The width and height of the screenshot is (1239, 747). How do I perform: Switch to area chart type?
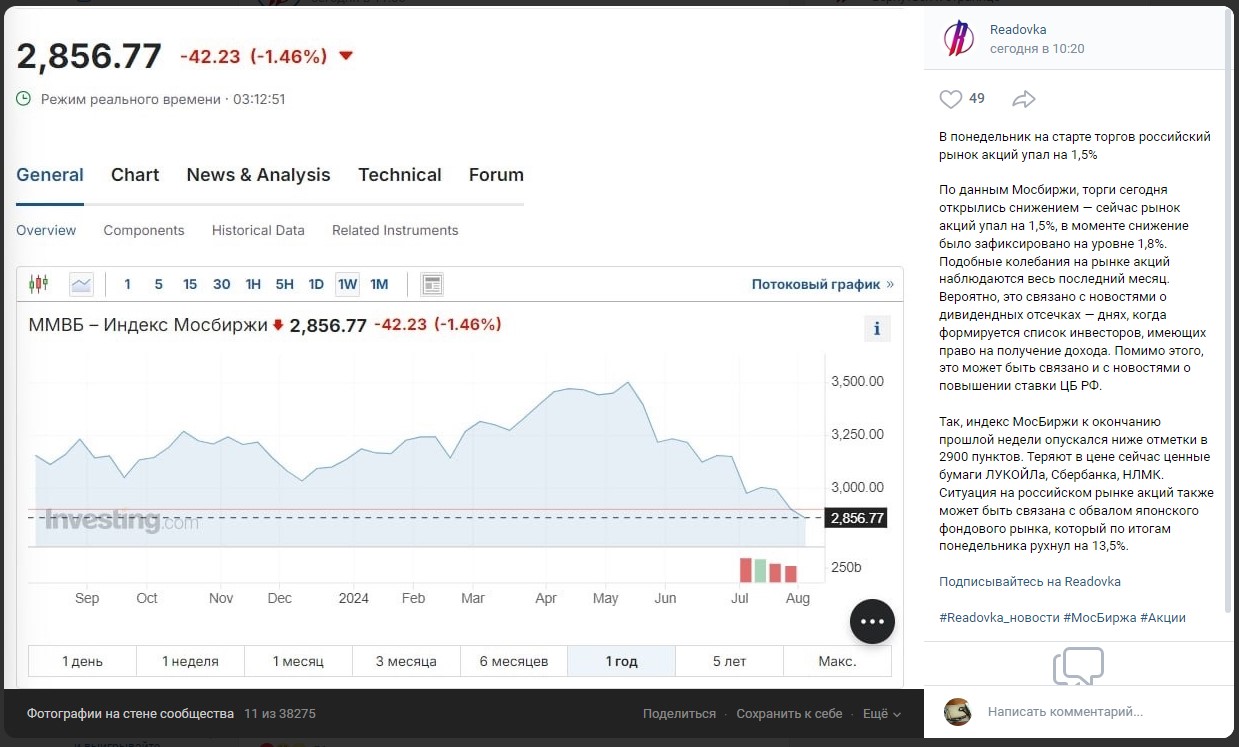point(81,284)
